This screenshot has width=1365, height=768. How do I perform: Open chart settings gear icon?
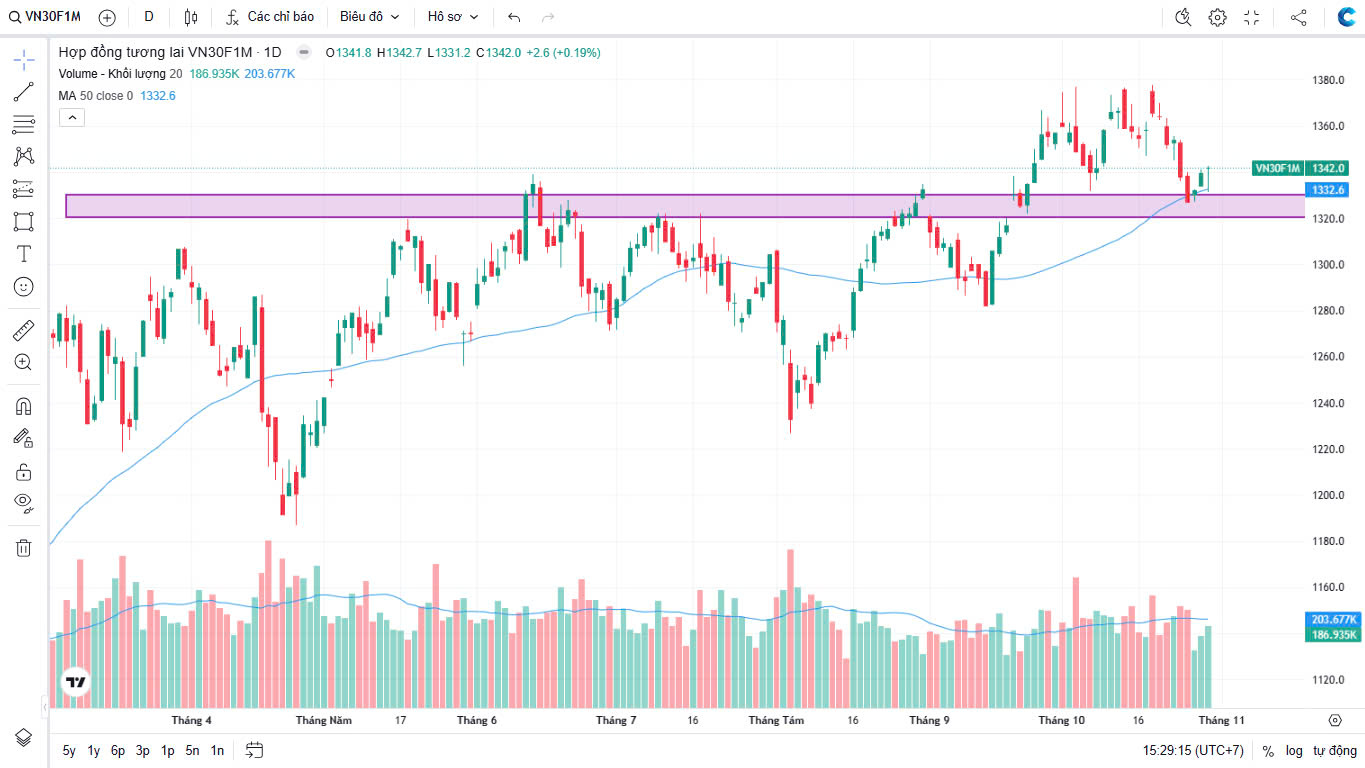(1217, 17)
